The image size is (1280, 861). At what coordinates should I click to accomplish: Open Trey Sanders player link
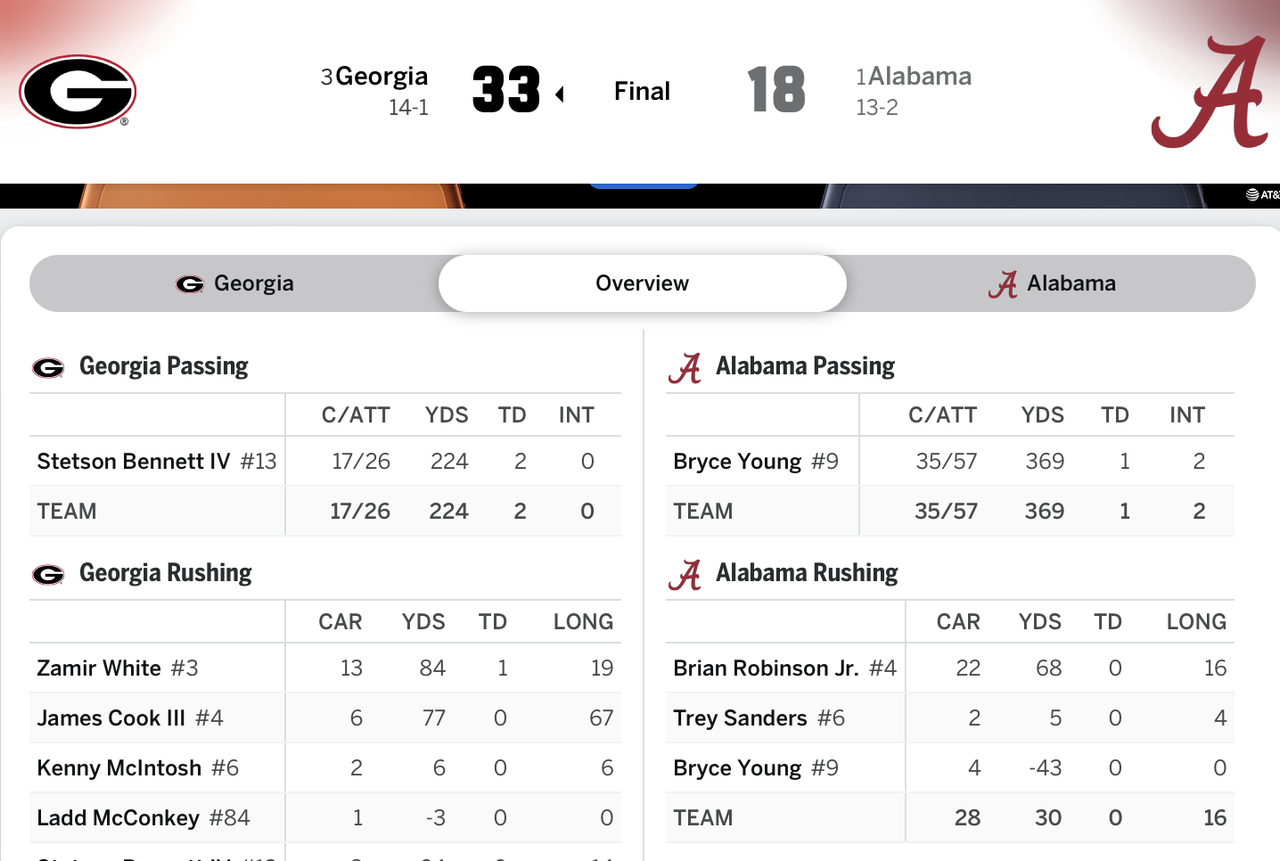pyautogui.click(x=740, y=718)
